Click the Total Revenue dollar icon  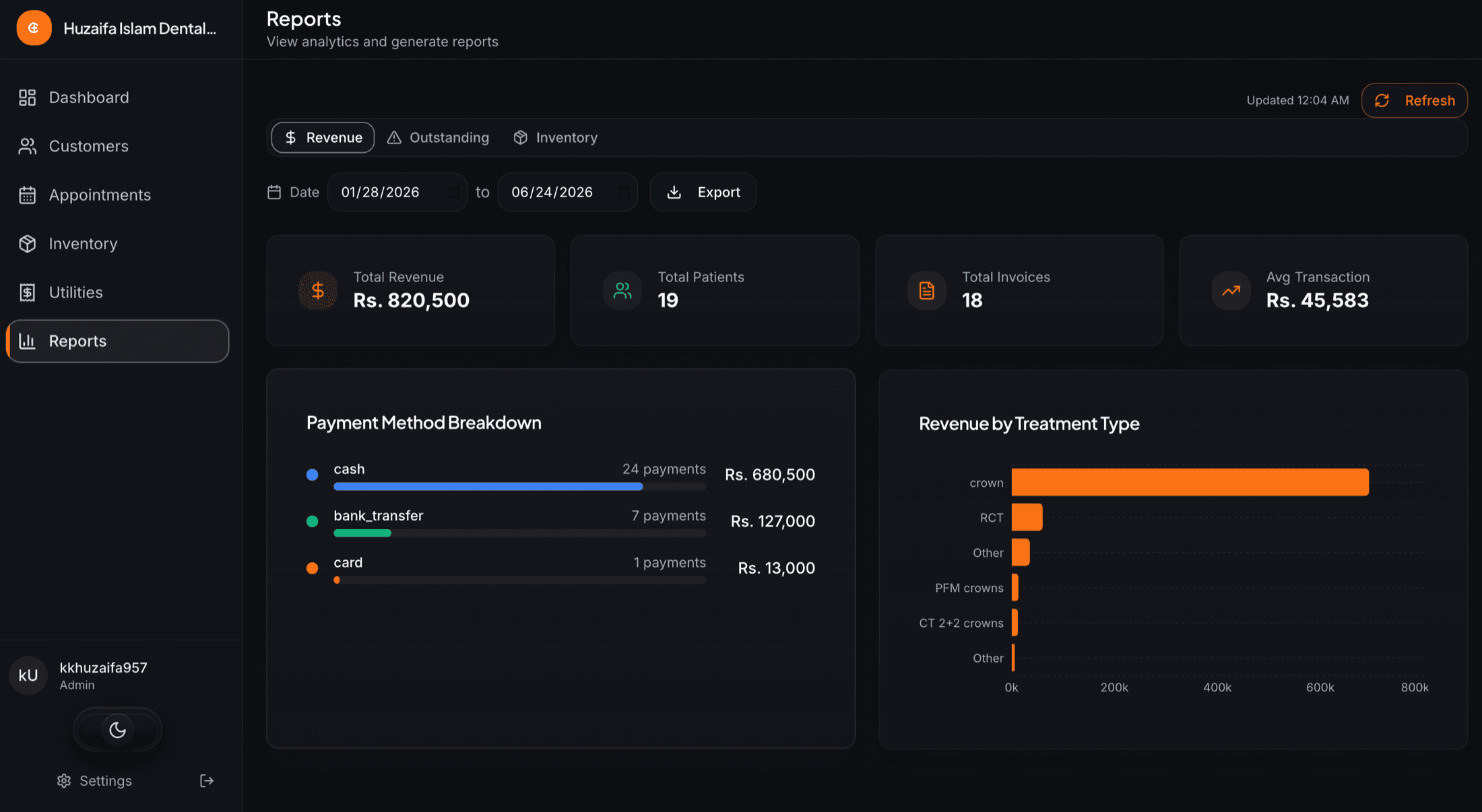318,290
